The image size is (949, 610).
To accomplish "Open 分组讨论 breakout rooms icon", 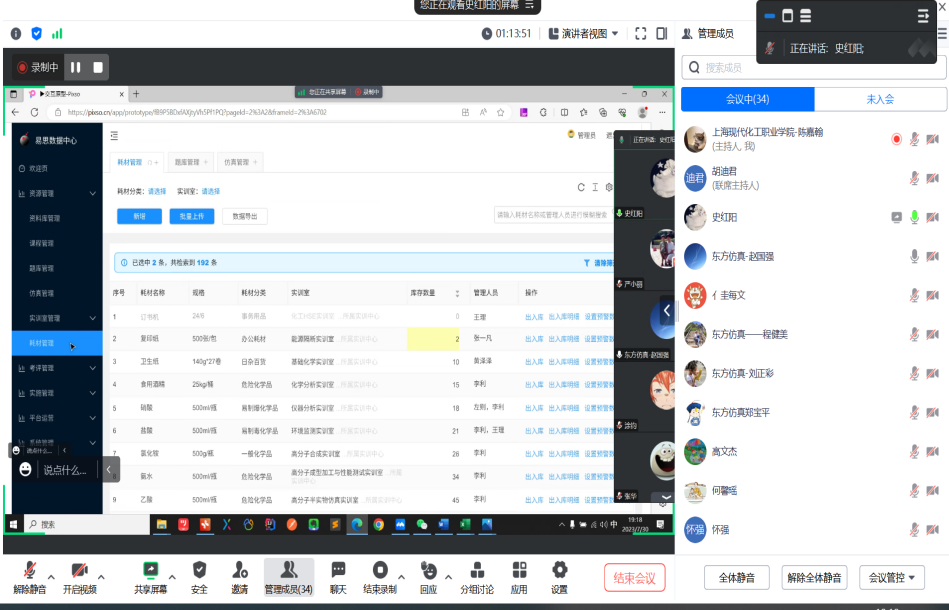I will (477, 570).
